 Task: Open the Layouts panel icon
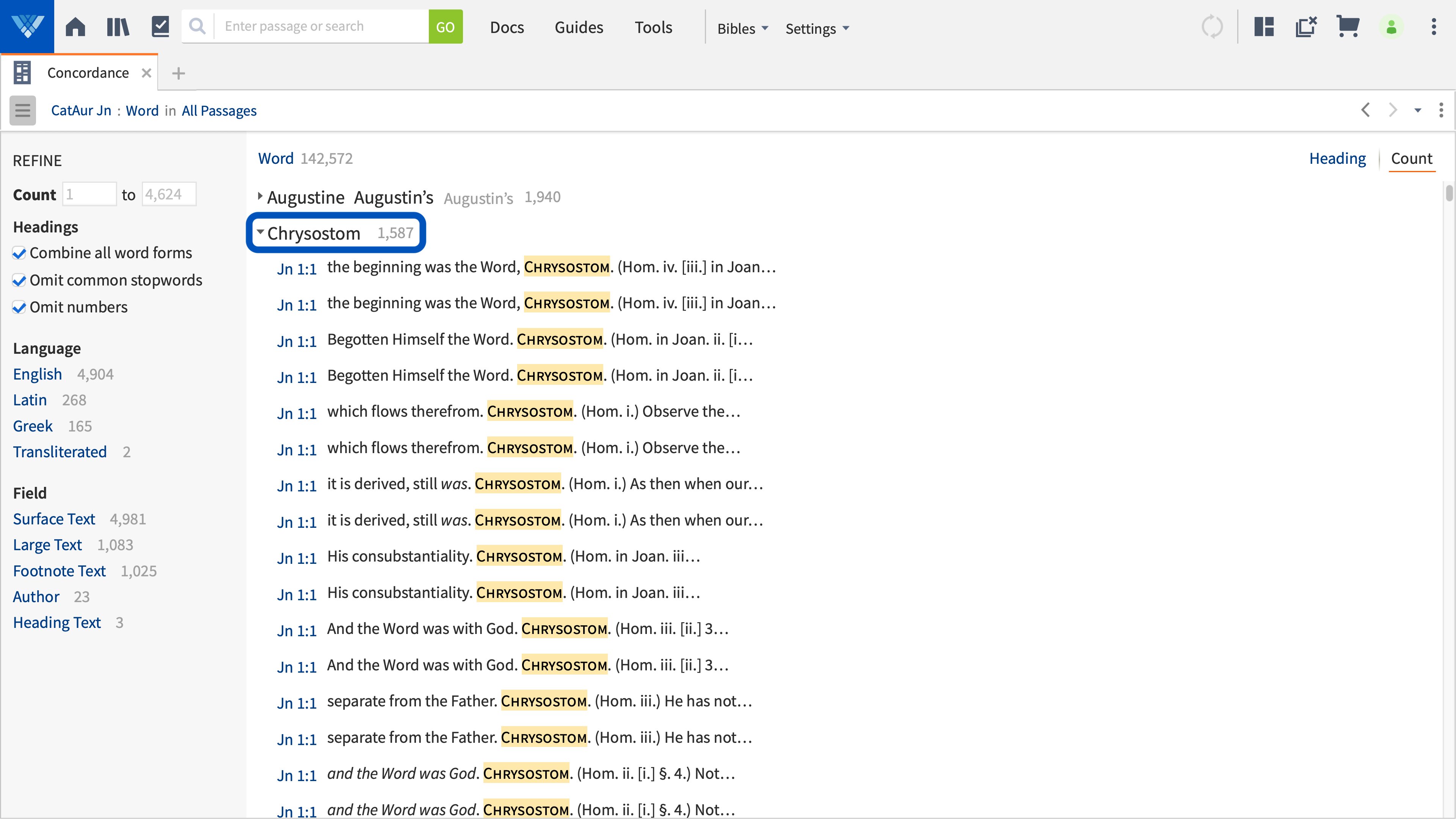[x=1264, y=26]
